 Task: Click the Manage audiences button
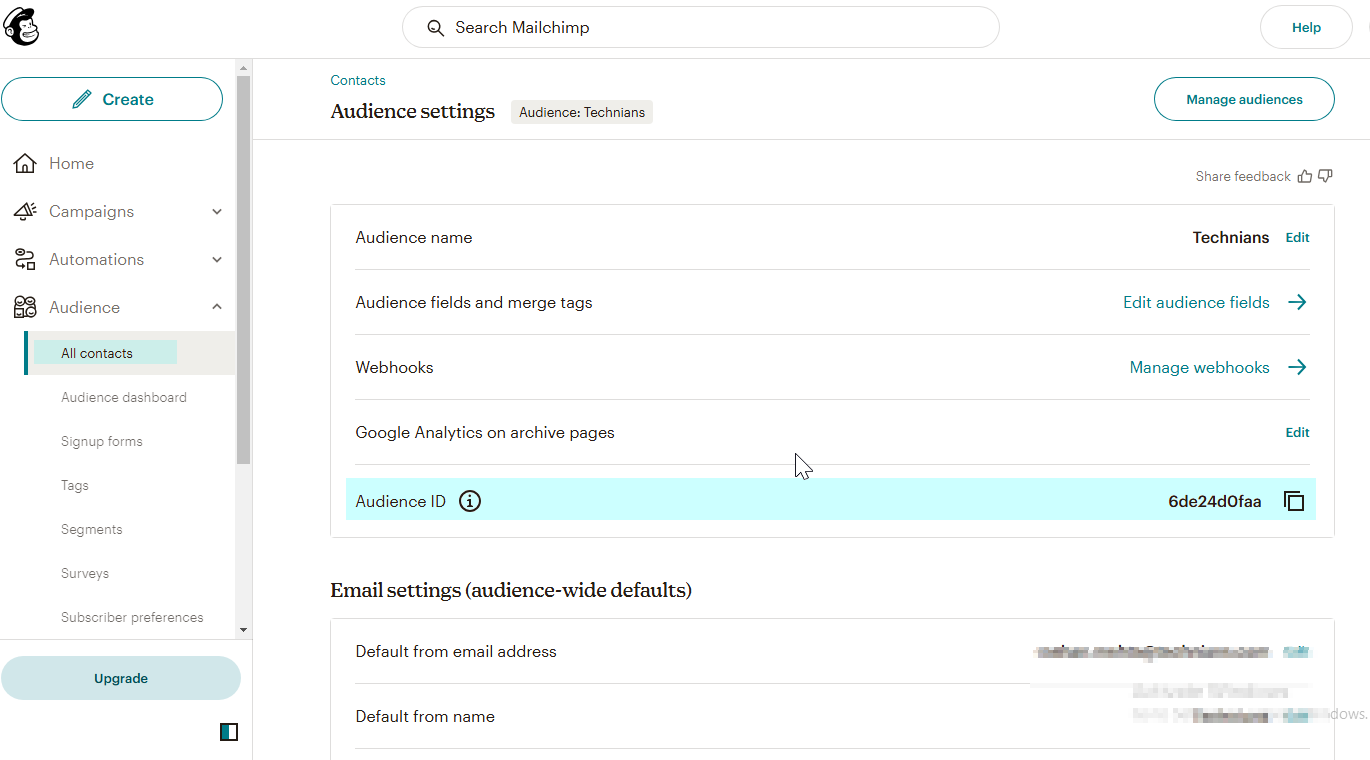[1244, 99]
